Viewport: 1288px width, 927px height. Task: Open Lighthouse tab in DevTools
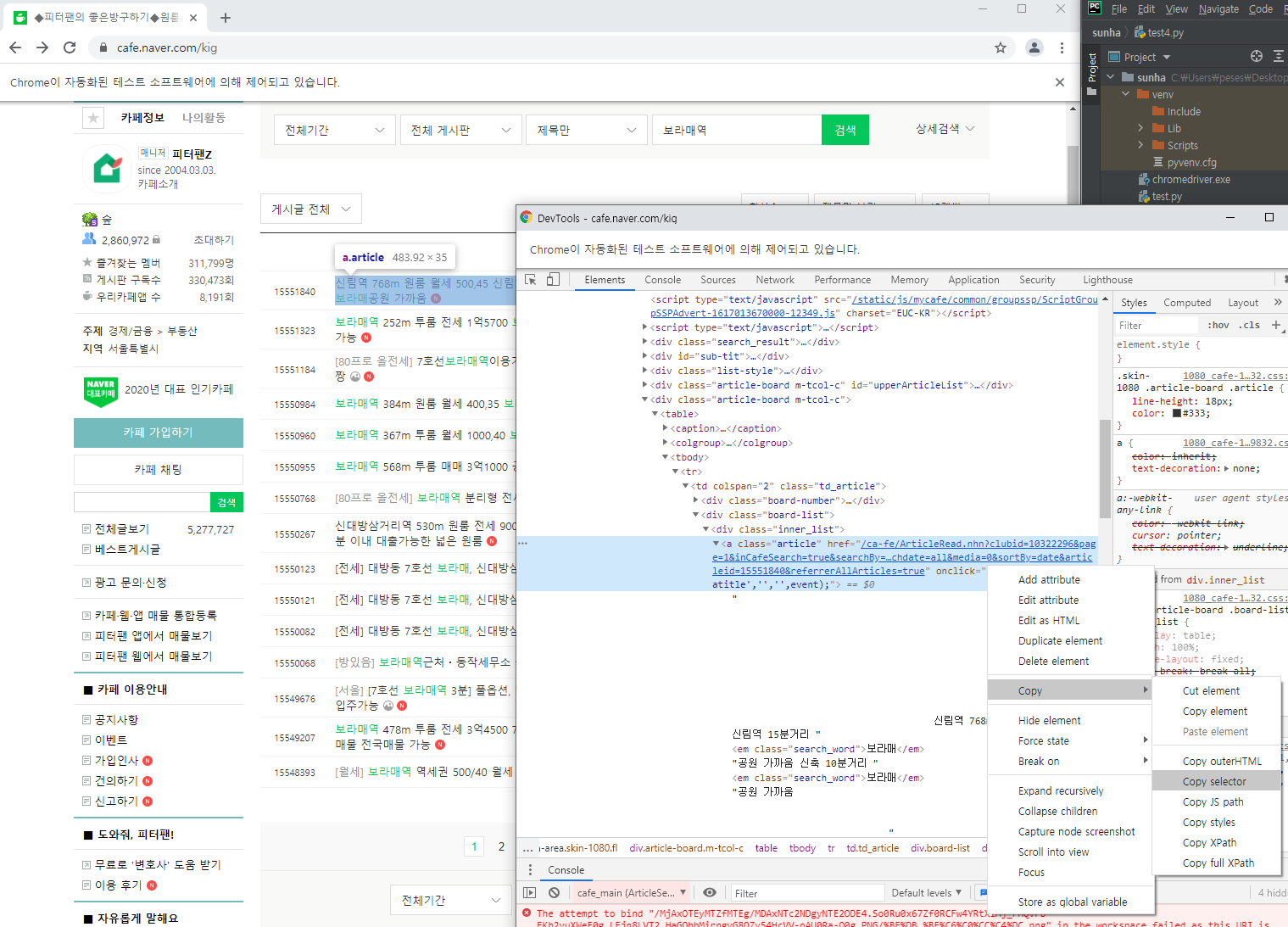1107,280
